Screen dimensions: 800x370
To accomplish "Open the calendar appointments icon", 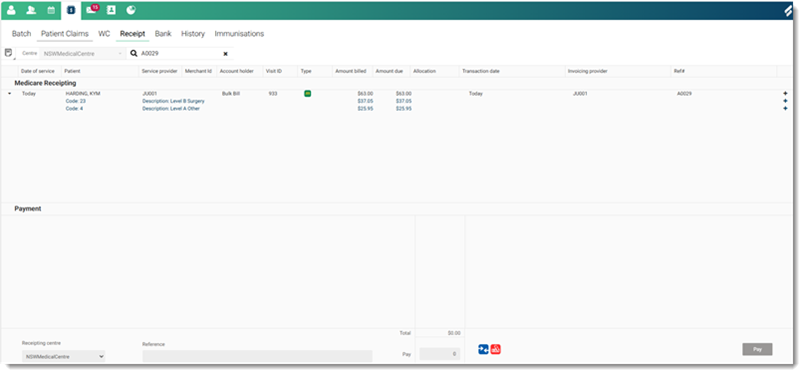I will (x=51, y=10).
